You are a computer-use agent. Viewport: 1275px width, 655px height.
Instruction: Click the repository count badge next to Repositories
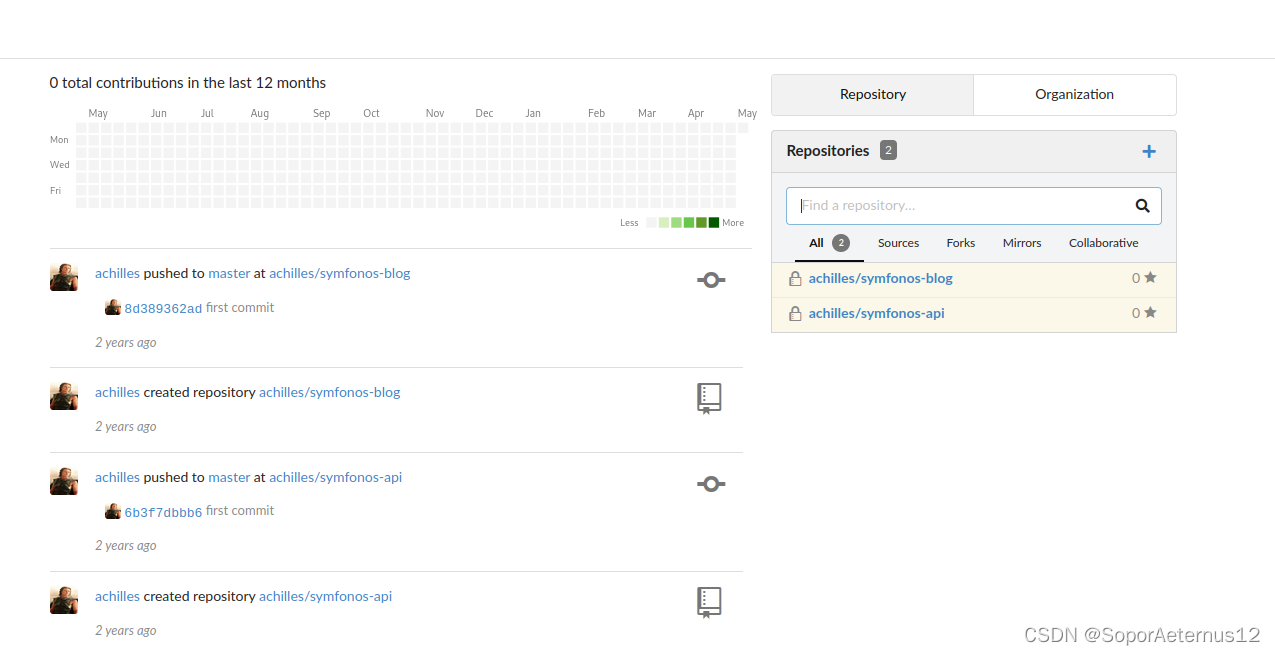click(x=888, y=151)
